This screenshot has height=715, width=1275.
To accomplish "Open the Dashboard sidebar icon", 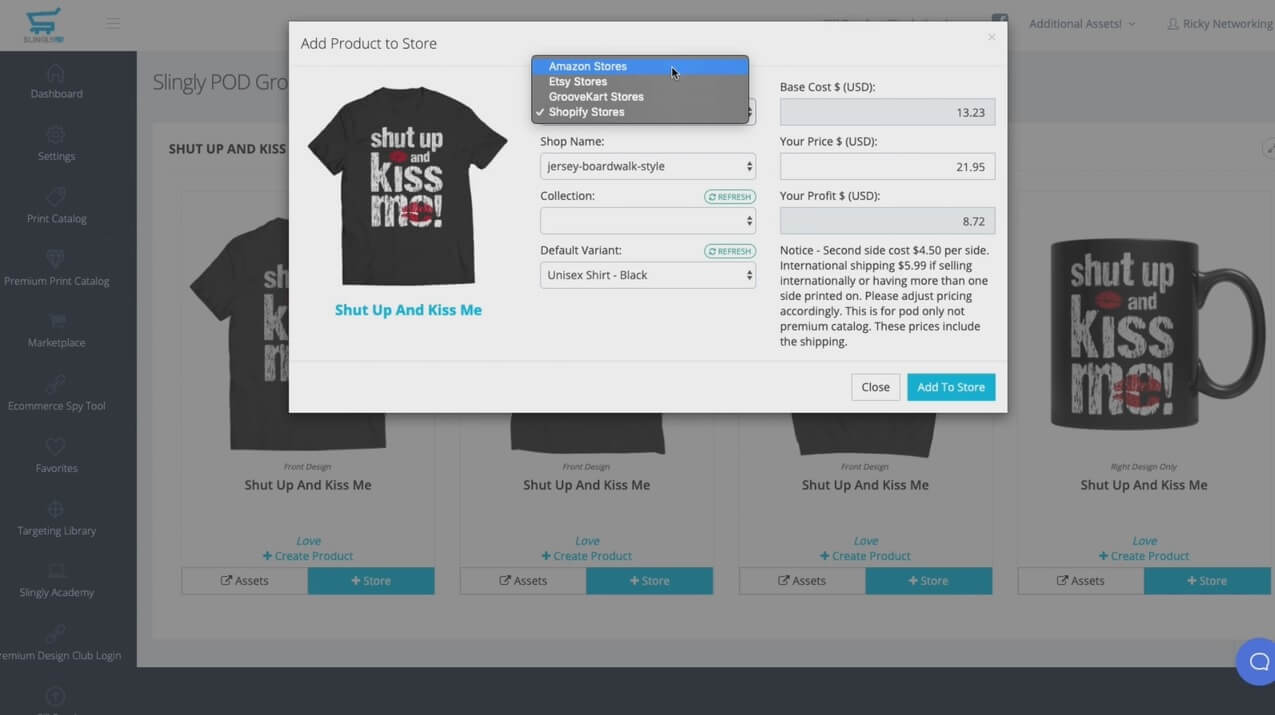I will (56, 74).
